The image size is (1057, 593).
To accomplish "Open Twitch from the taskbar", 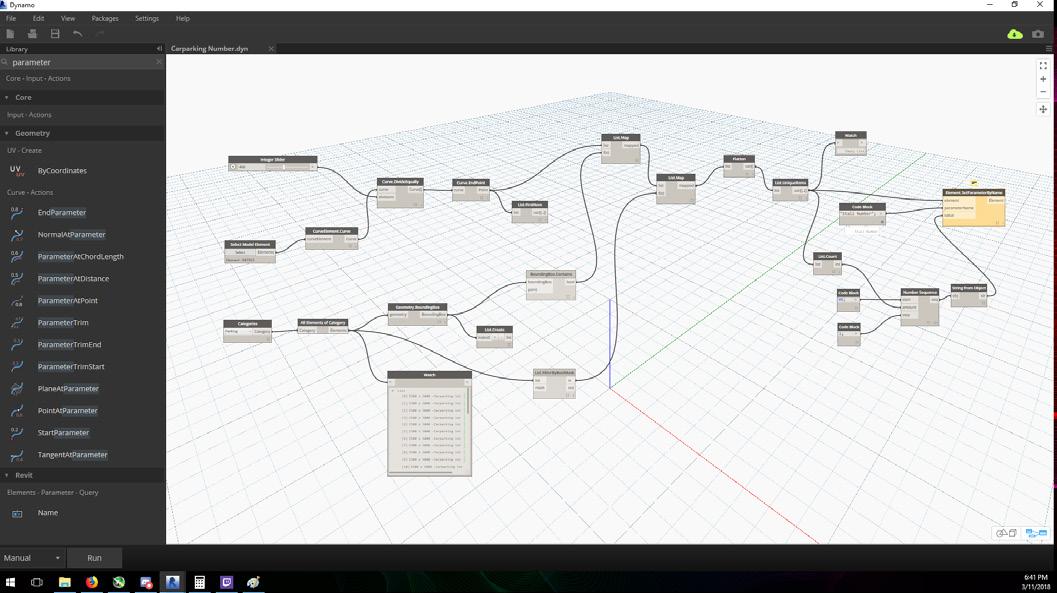I will 226,582.
